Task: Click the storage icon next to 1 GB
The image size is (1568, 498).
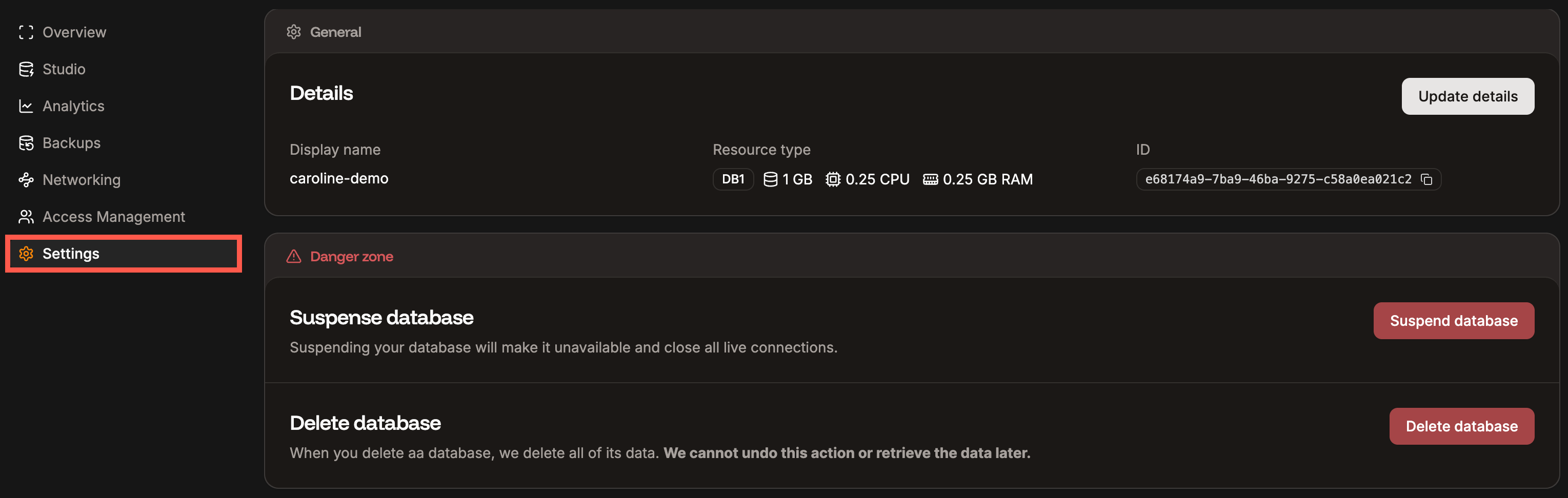Action: click(770, 179)
